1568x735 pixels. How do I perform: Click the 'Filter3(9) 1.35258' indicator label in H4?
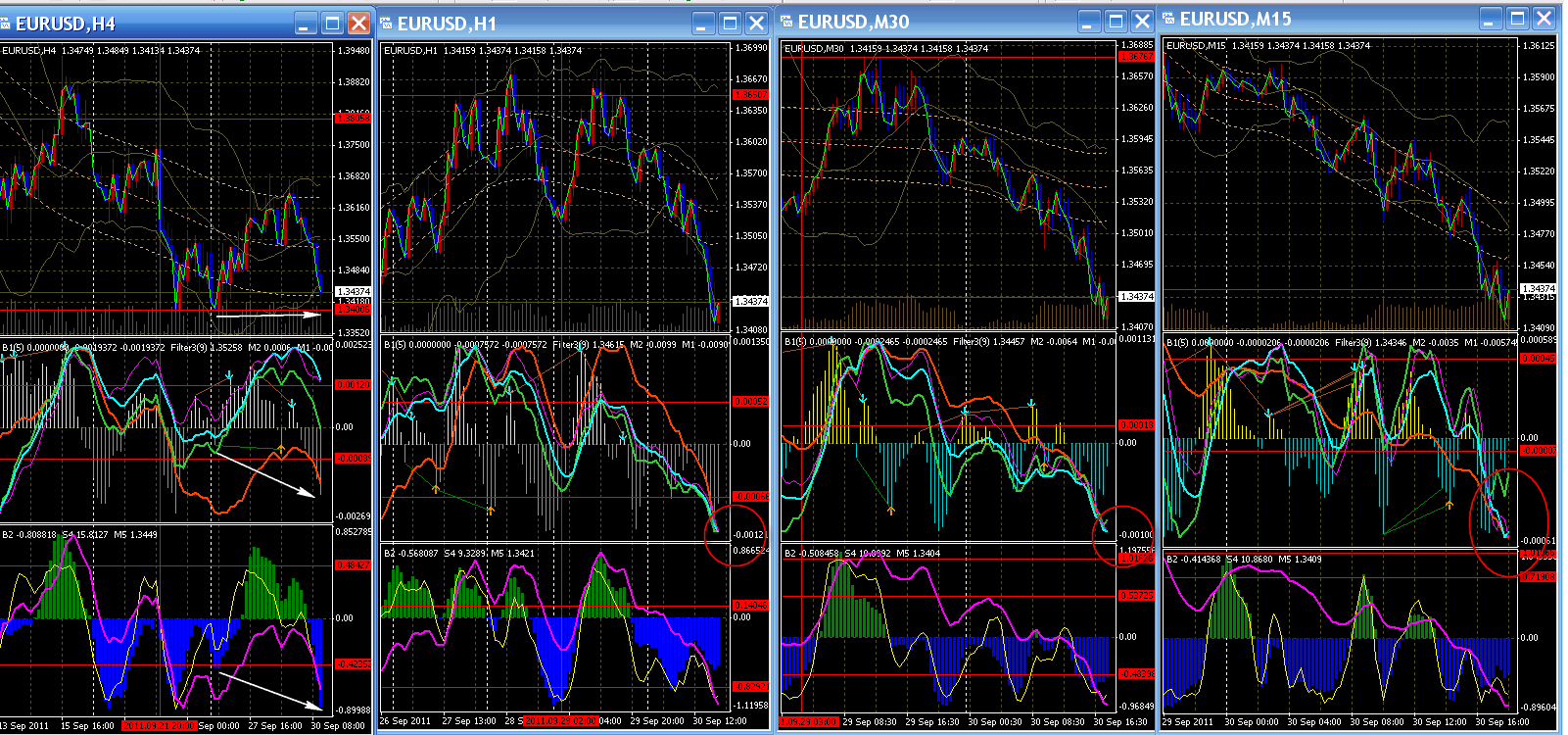click(x=206, y=348)
